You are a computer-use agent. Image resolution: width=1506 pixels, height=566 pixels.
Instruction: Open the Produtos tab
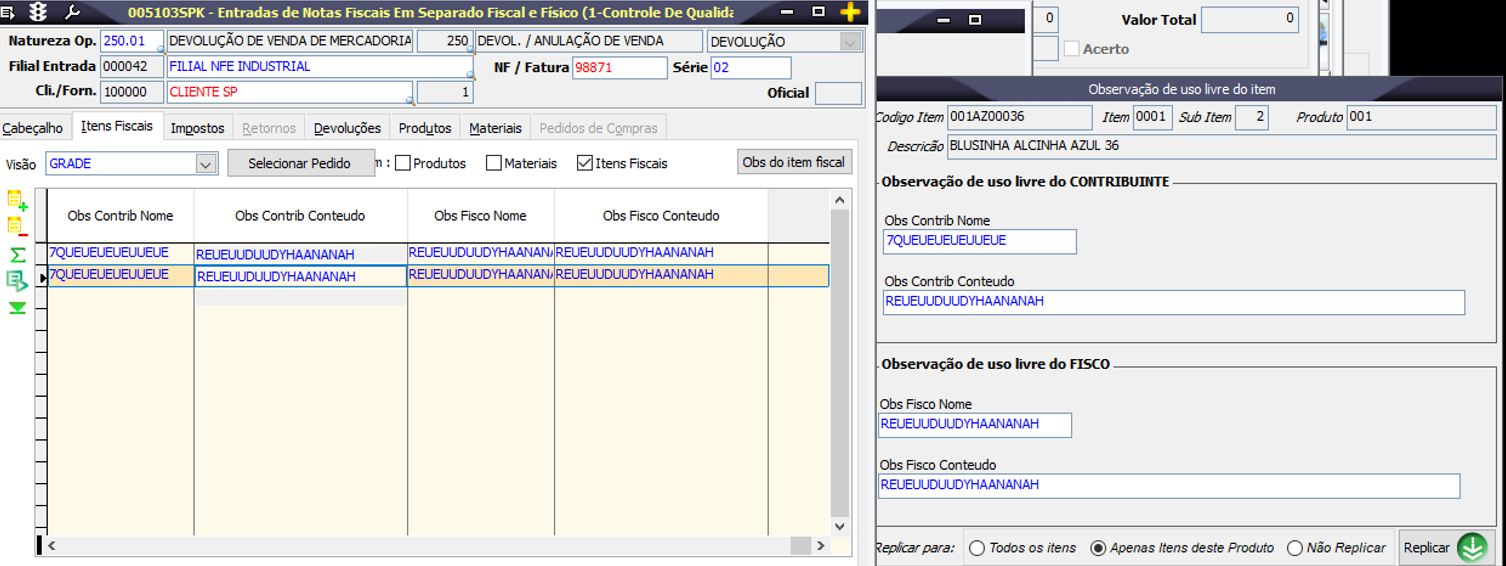click(x=425, y=128)
